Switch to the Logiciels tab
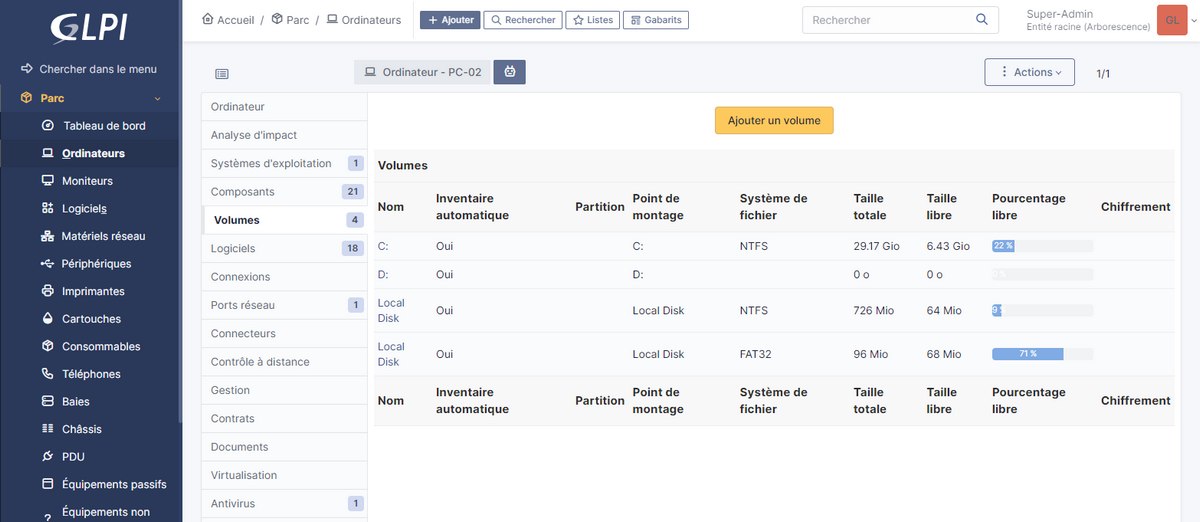The image size is (1200, 522). pyautogui.click(x=233, y=248)
